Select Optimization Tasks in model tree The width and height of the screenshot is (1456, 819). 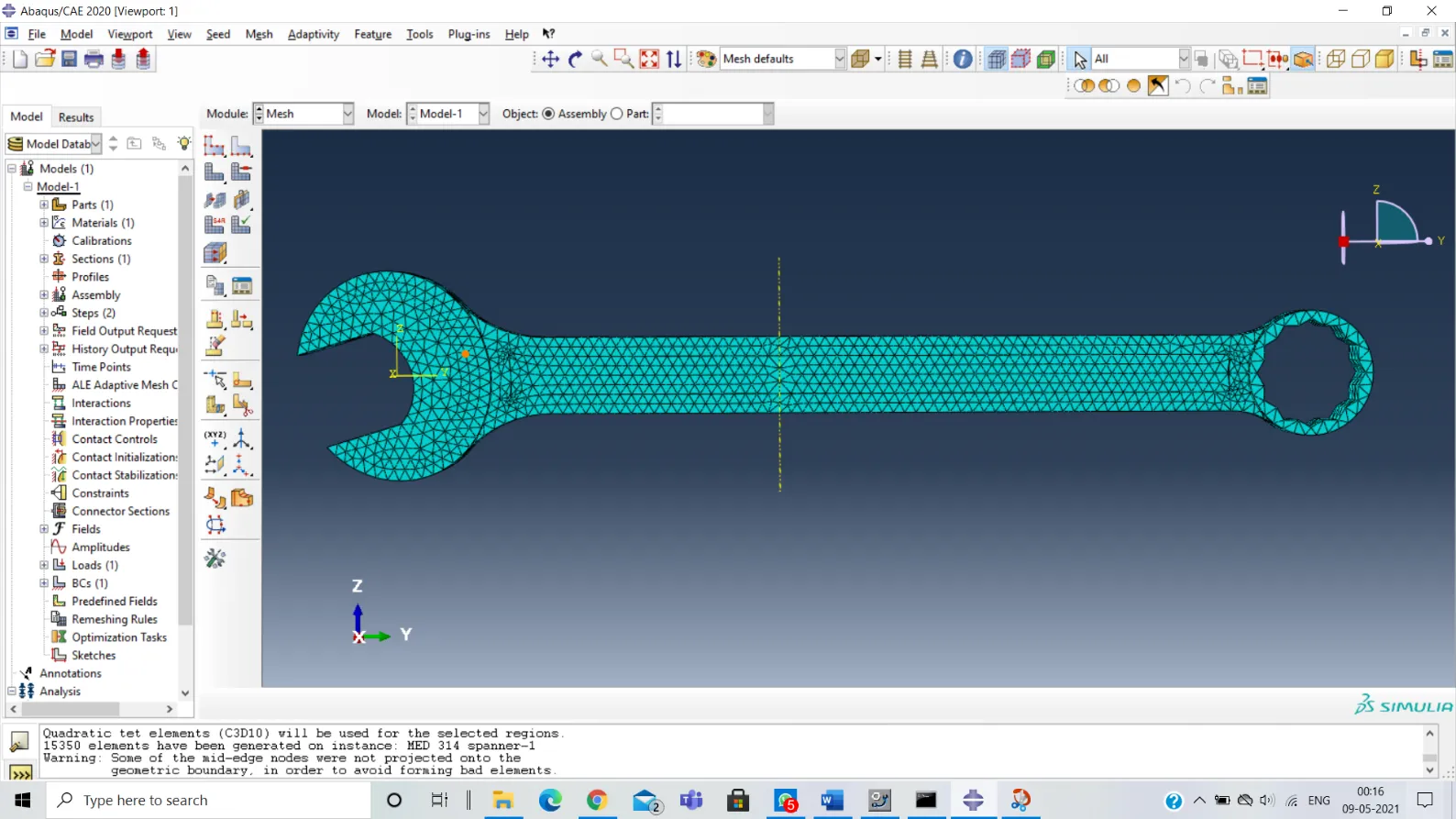coord(118,637)
